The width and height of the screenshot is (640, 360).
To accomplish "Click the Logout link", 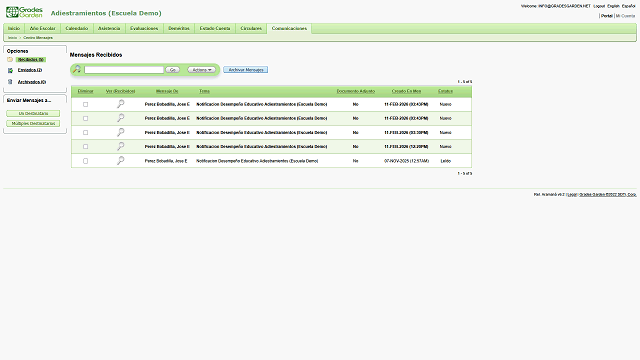I will tap(599, 6).
